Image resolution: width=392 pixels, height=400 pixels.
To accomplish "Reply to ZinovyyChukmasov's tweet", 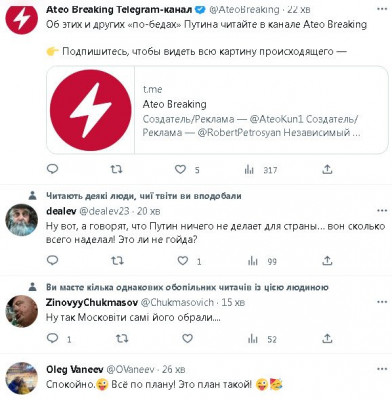I will tap(52, 338).
